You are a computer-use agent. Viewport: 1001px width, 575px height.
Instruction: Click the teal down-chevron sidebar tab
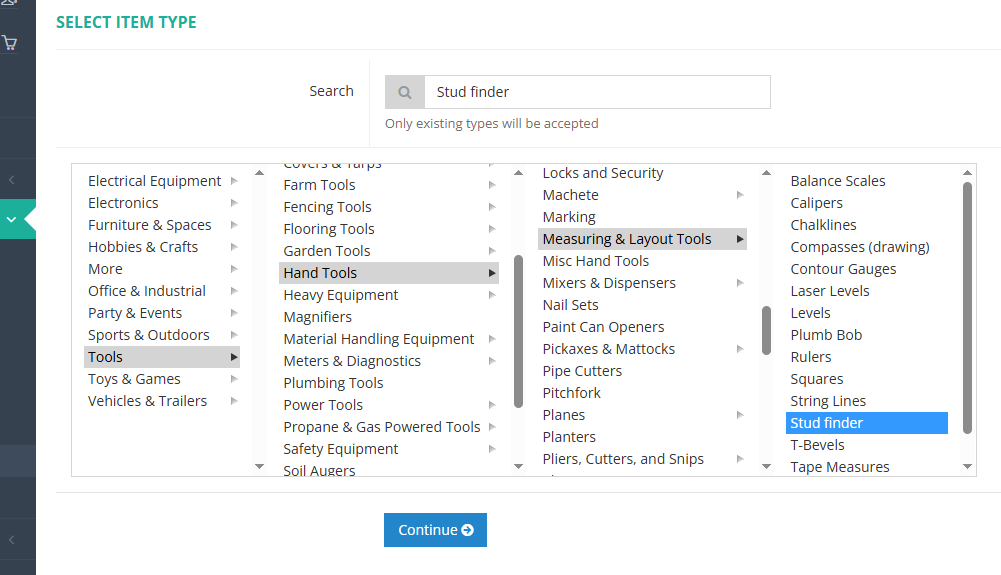[x=12, y=219]
